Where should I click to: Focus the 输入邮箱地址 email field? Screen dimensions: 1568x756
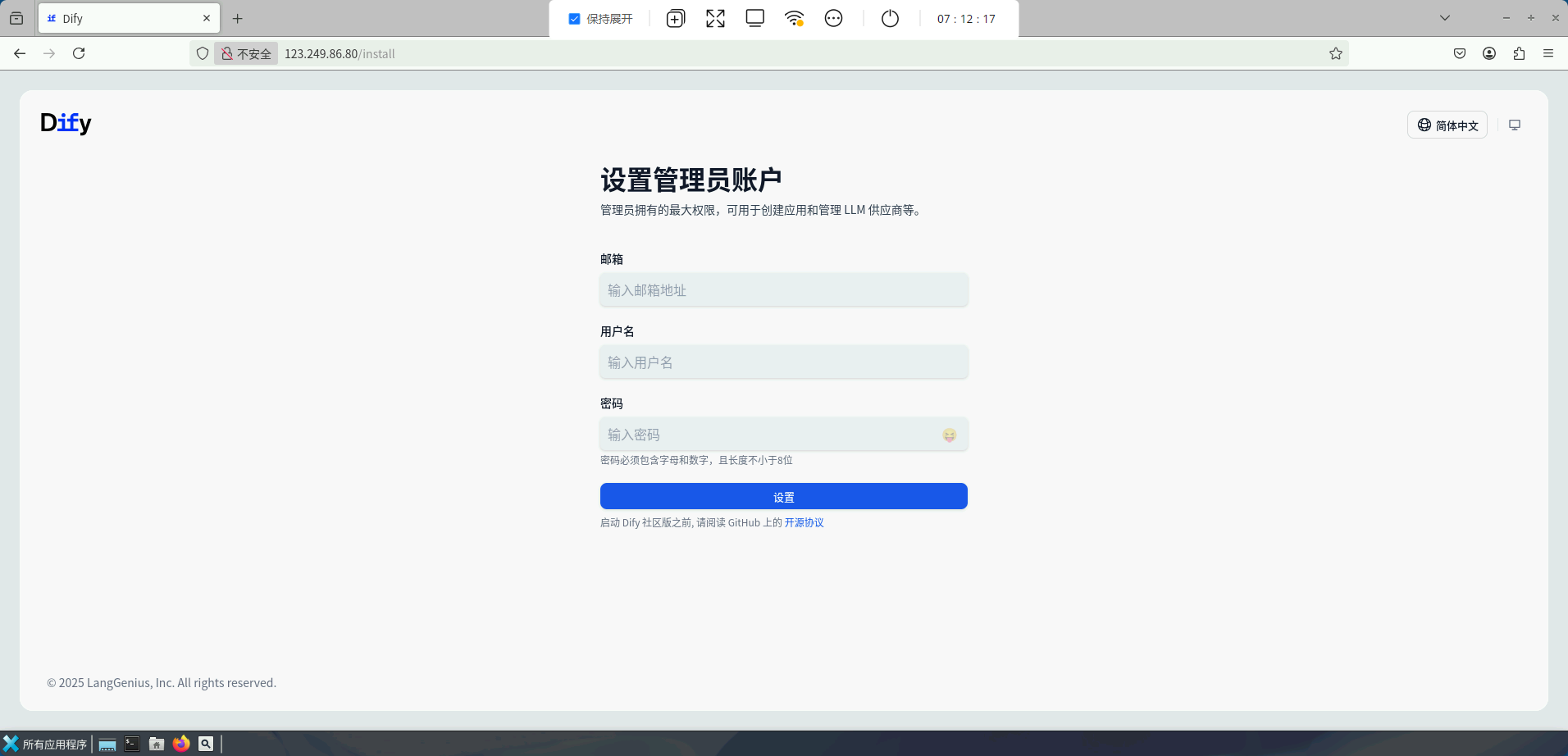coord(784,290)
